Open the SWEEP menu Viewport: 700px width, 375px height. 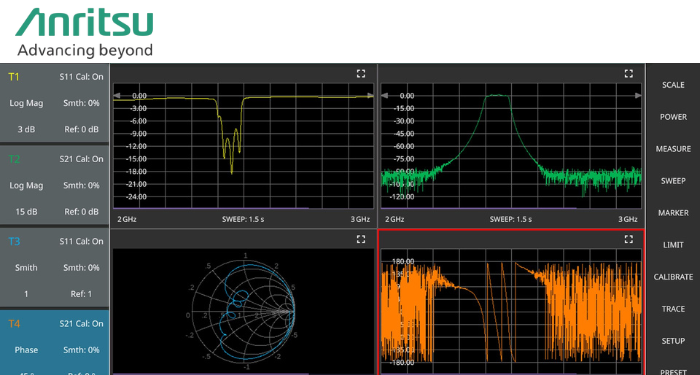(x=673, y=181)
